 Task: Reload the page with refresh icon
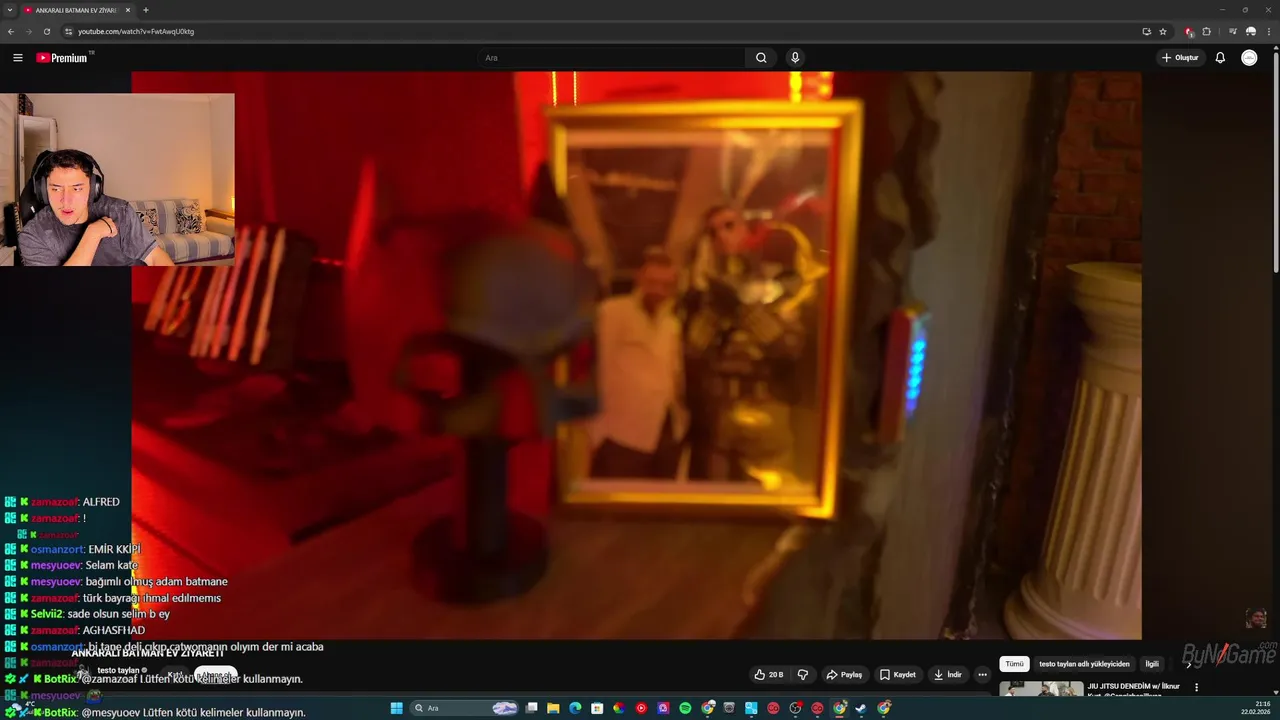(46, 31)
